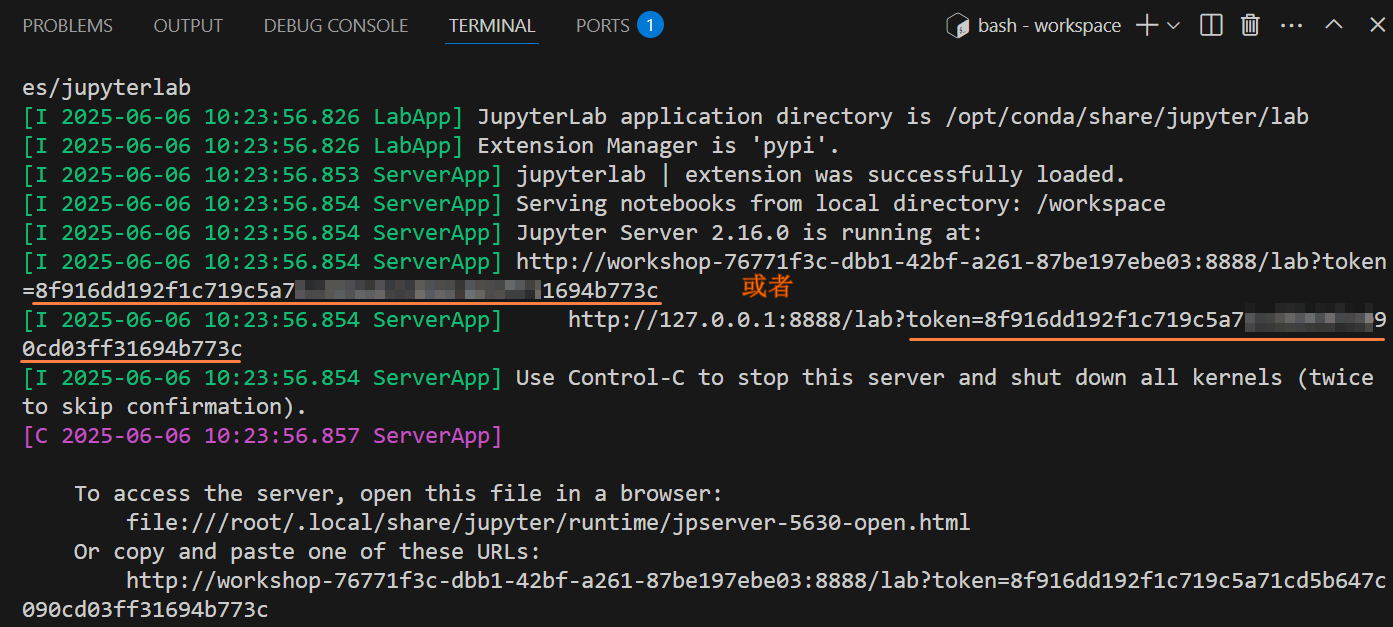Click the /opt/conda/share/jupyter/lab directory path
Image resolution: width=1393 pixels, height=627 pixels.
pyautogui.click(x=1127, y=117)
